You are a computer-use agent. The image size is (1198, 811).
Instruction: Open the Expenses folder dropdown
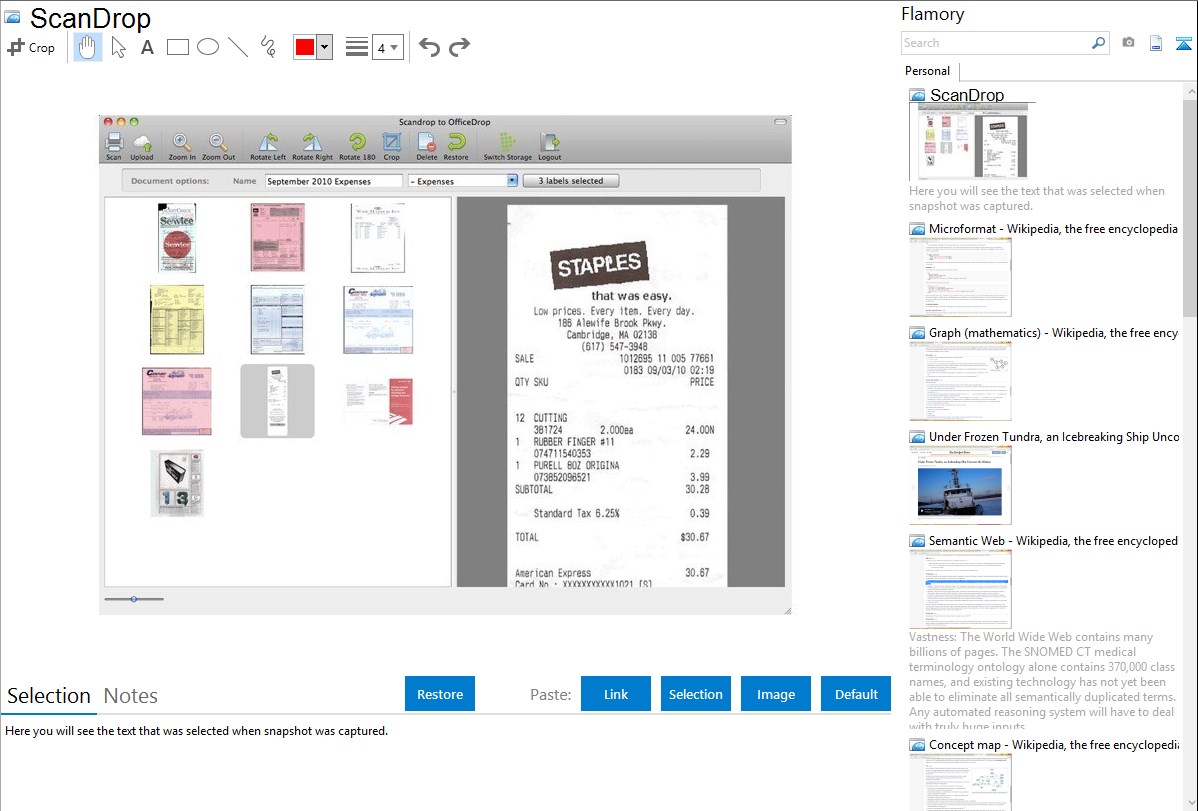click(x=463, y=181)
